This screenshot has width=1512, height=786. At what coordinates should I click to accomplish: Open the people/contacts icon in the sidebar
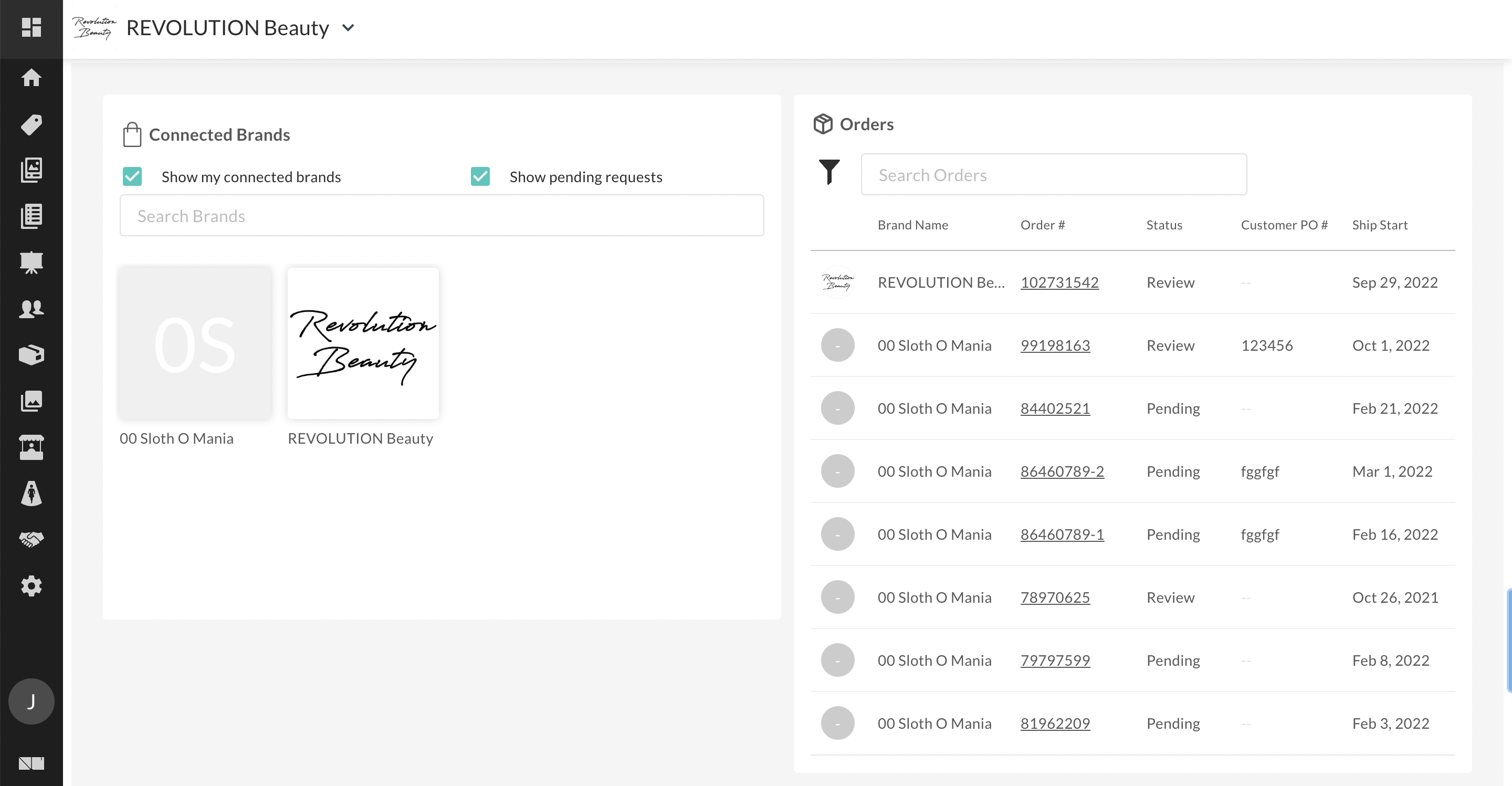coord(31,309)
